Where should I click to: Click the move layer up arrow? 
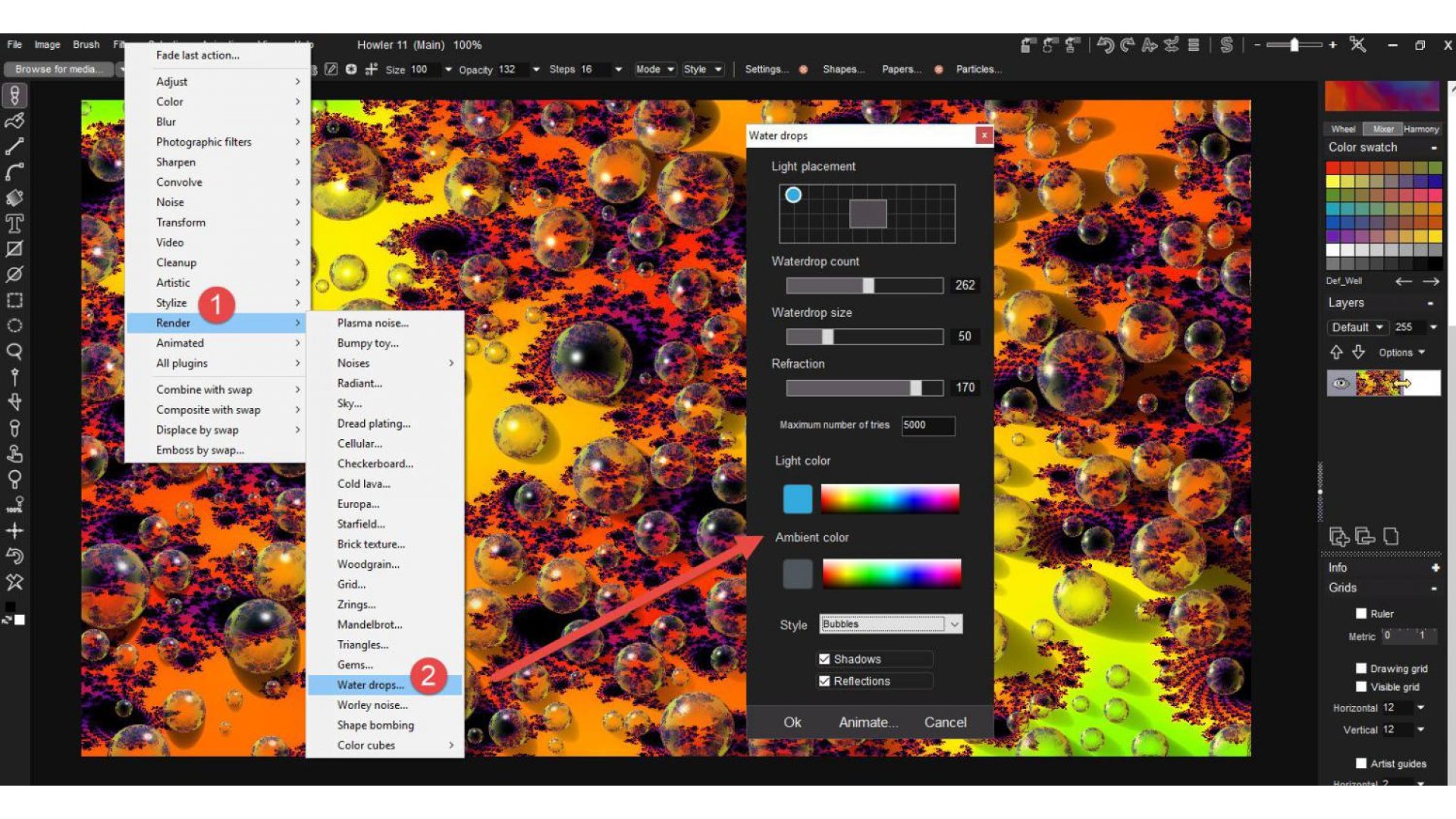1336,353
